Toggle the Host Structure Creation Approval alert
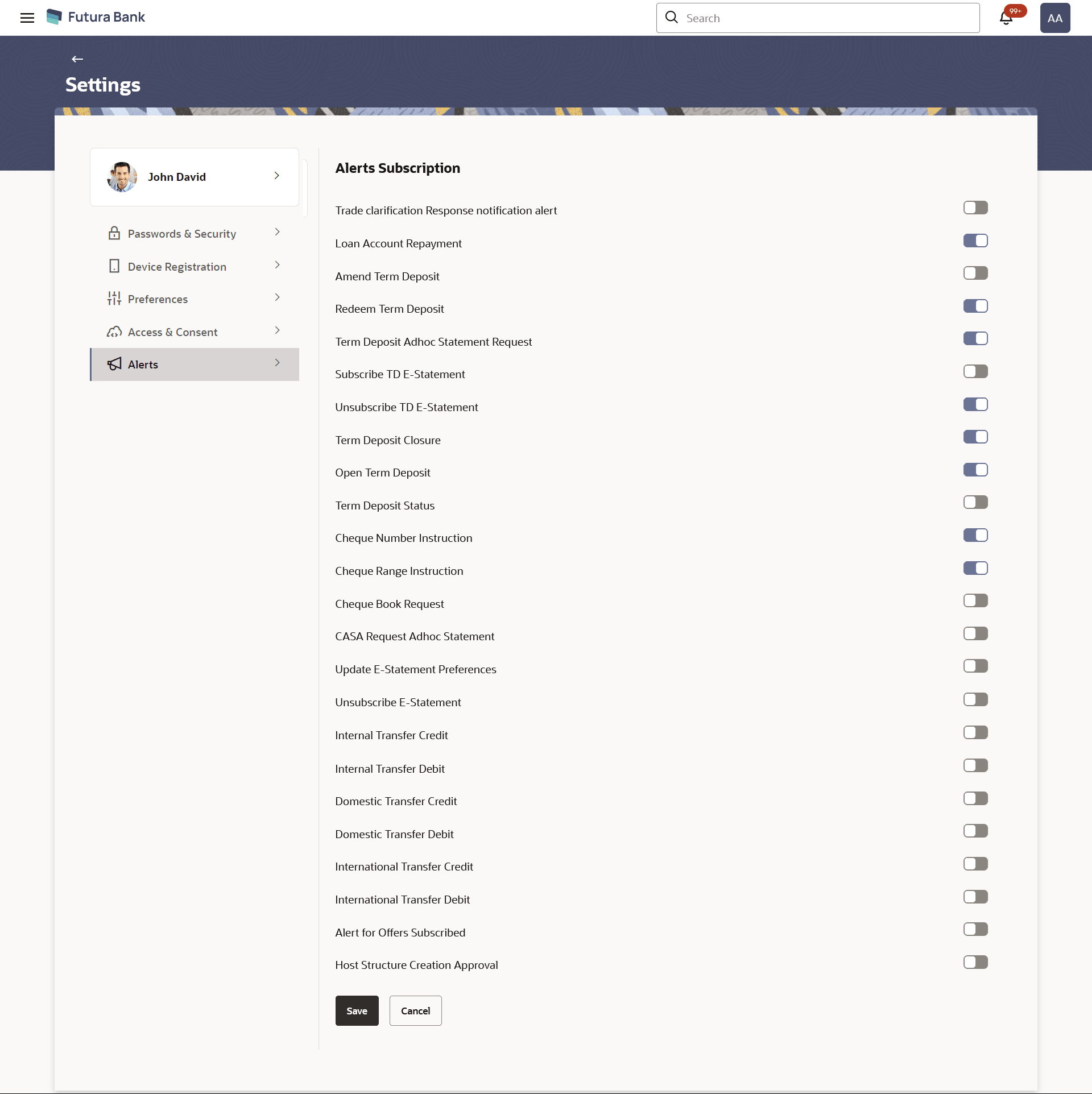 tap(975, 962)
